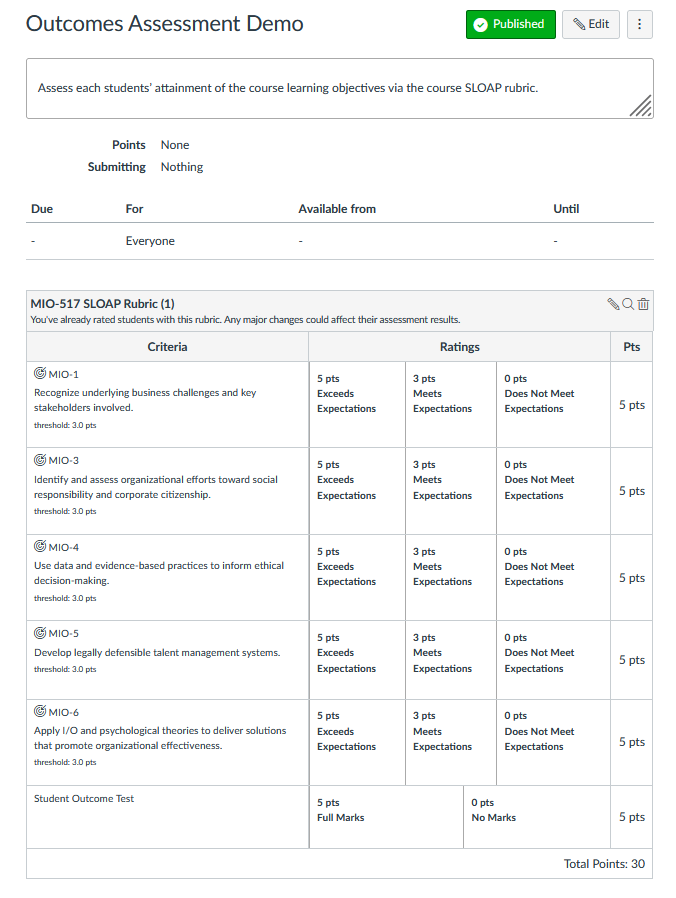
Task: Toggle the Published status of the assignment
Action: (510, 24)
